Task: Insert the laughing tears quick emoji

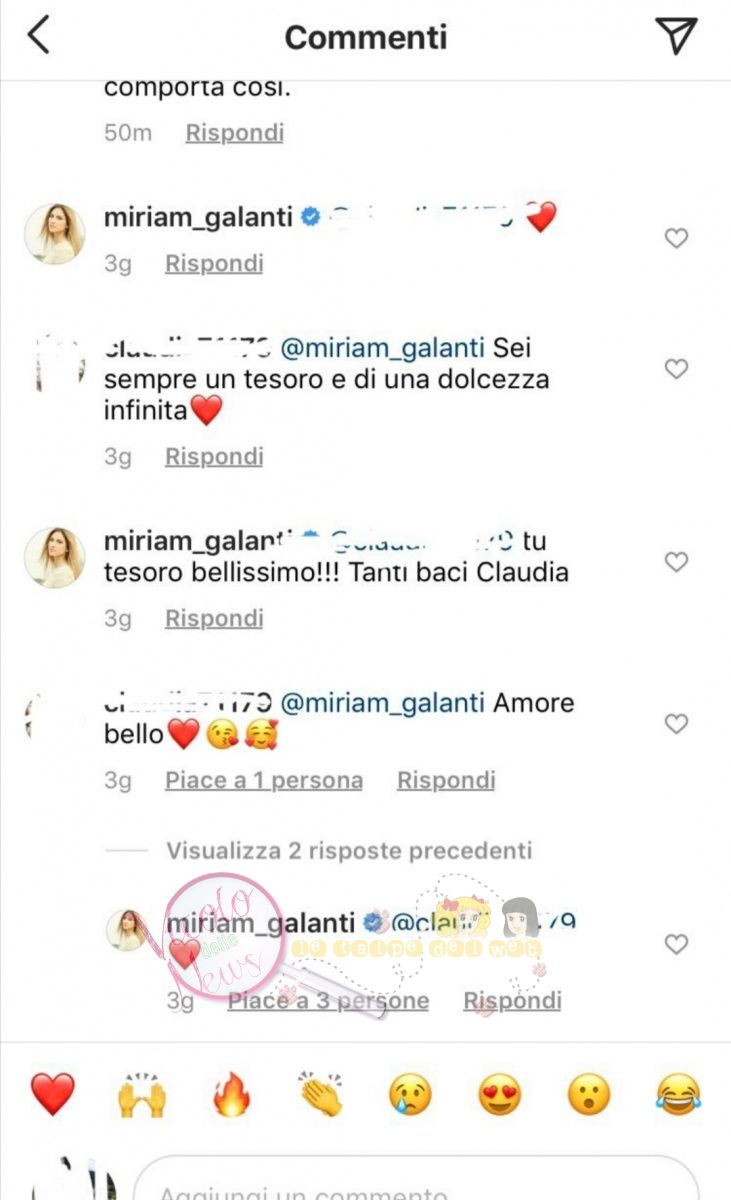Action: [x=679, y=1094]
